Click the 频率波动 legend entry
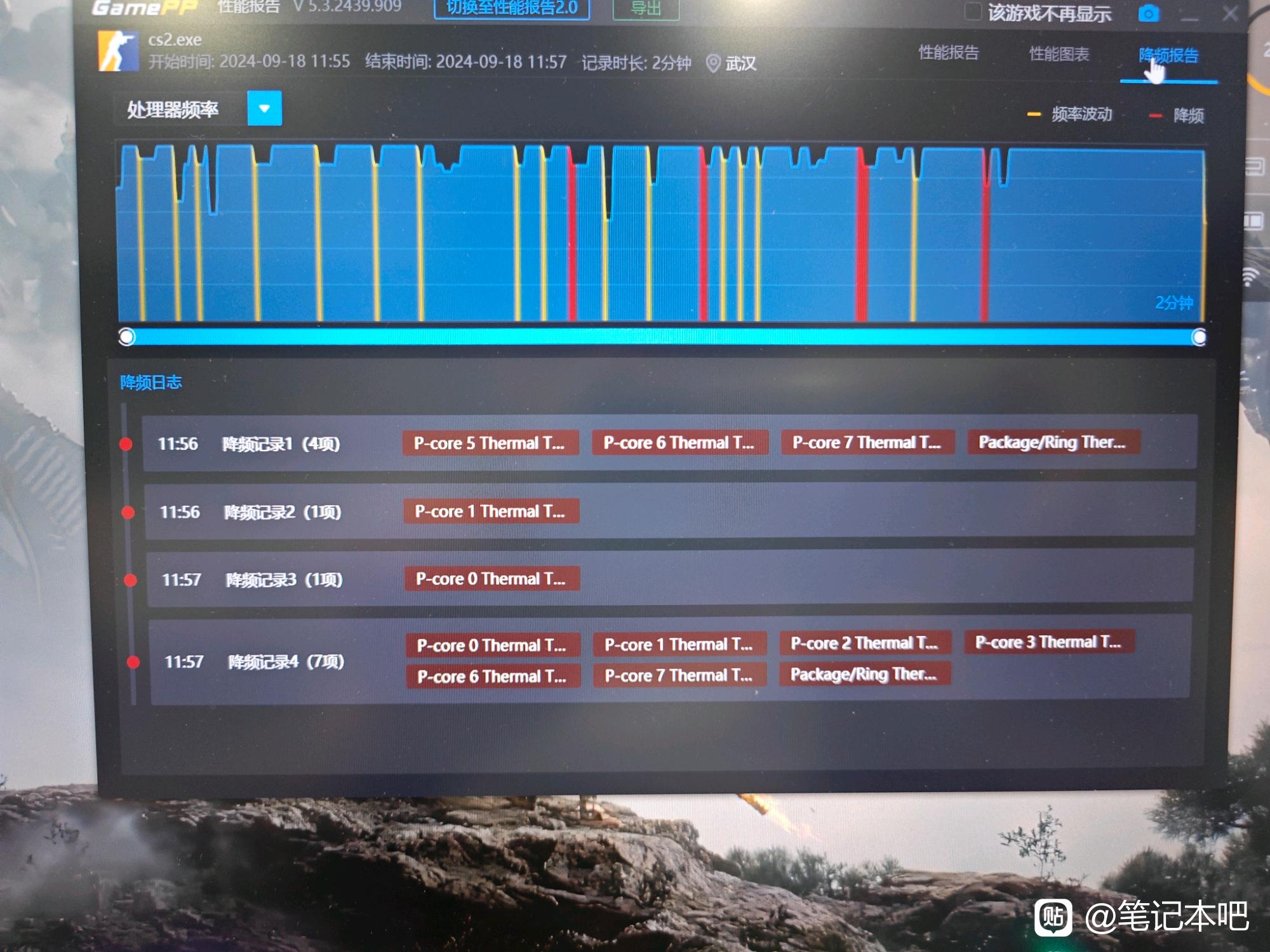The height and width of the screenshot is (952, 1270). tap(1070, 114)
